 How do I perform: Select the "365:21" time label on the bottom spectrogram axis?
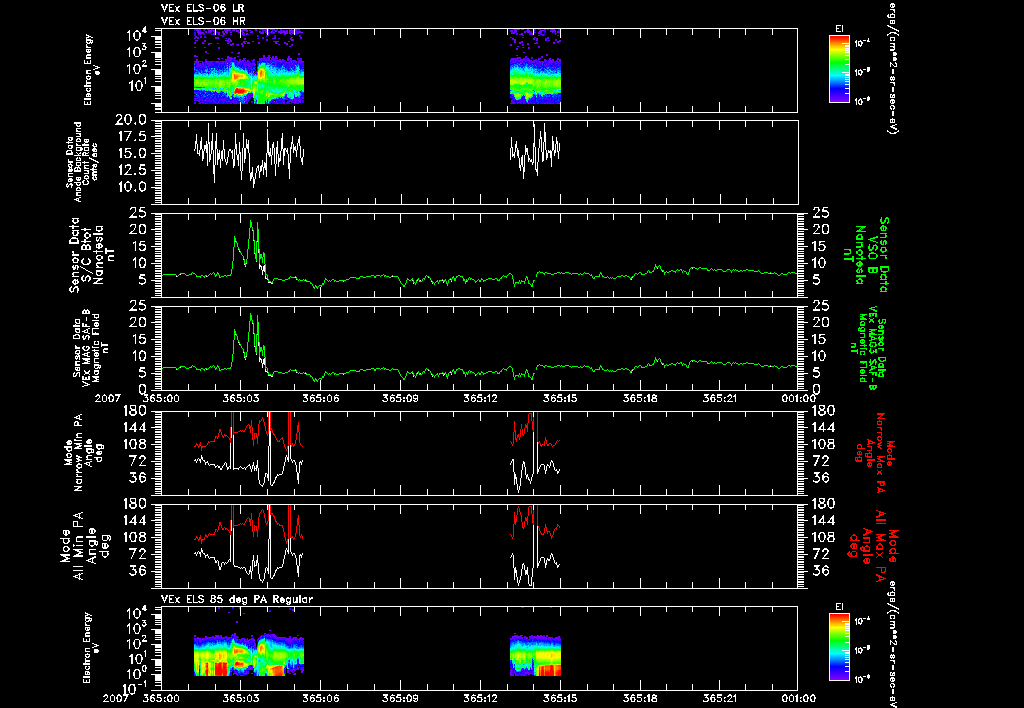point(721,698)
